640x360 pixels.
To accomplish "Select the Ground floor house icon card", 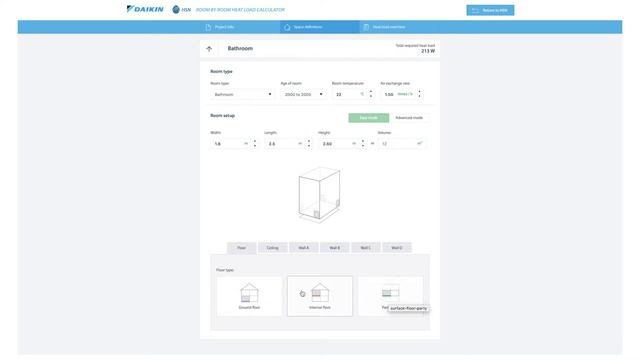I will coord(249,296).
